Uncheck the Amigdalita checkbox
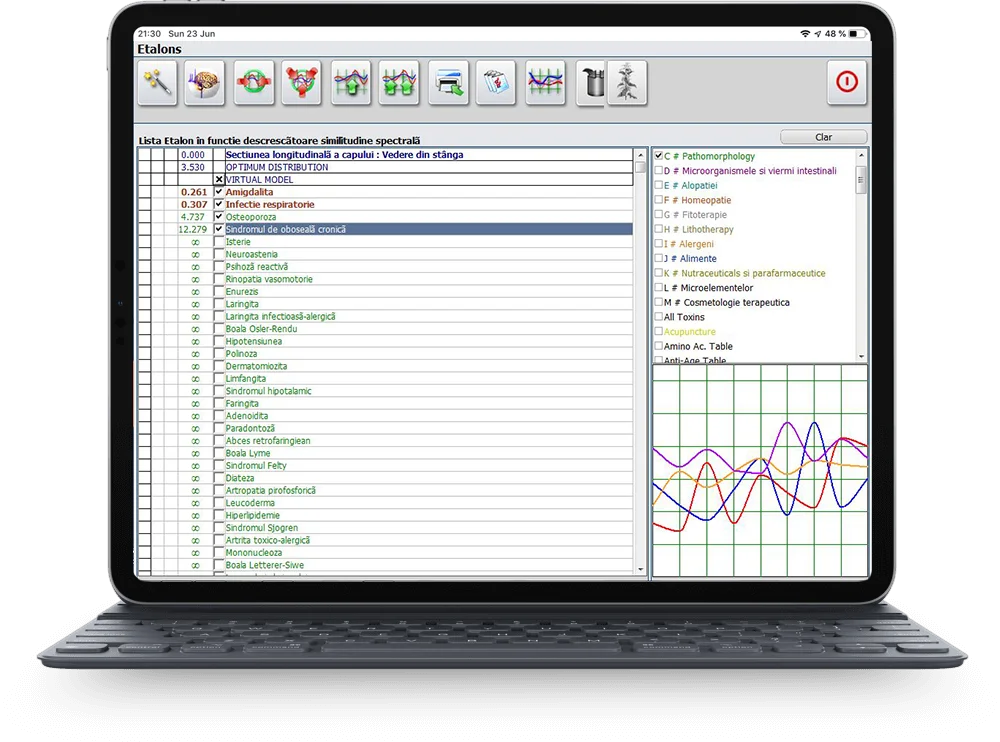Image resolution: width=1000 pixels, height=742 pixels. 219,192
